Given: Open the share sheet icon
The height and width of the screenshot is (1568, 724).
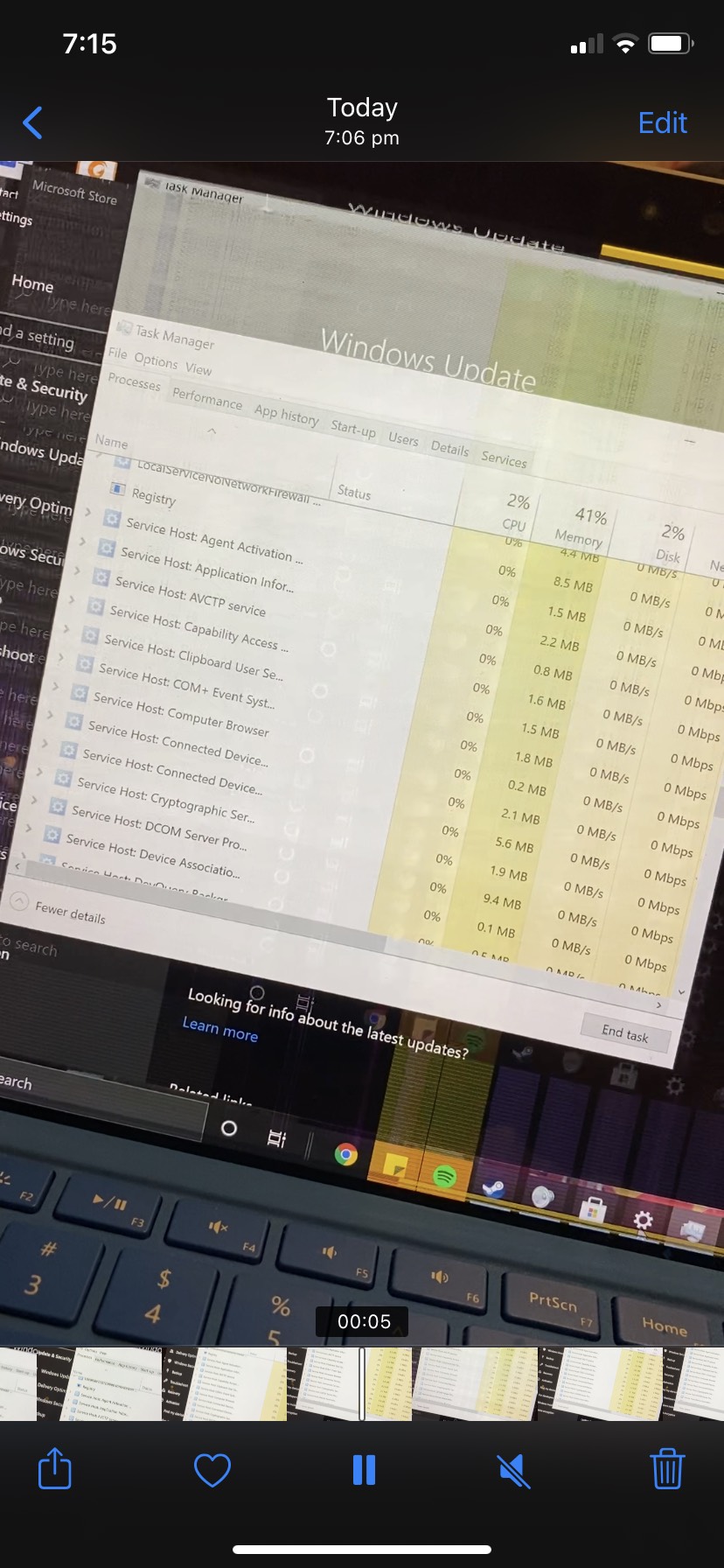Looking at the screenshot, I should [54, 1469].
